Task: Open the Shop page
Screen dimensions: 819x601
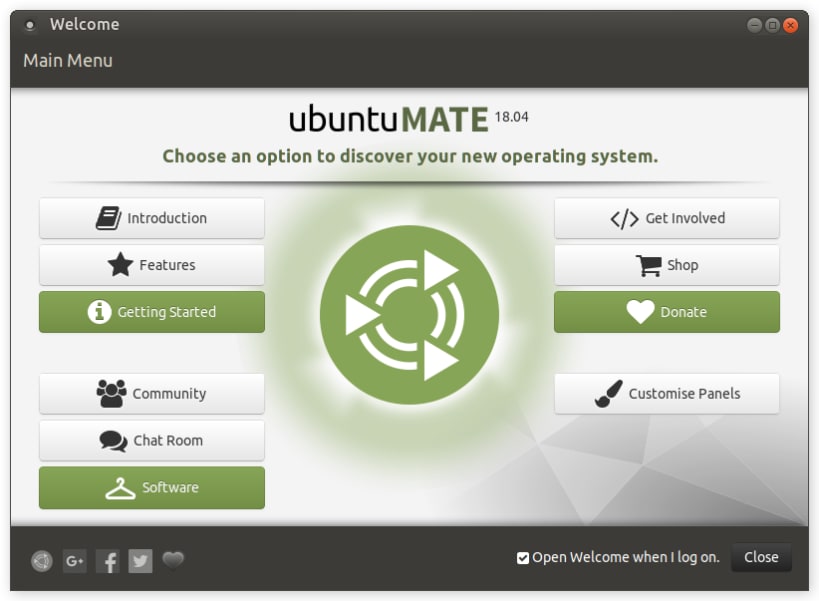Action: click(666, 265)
